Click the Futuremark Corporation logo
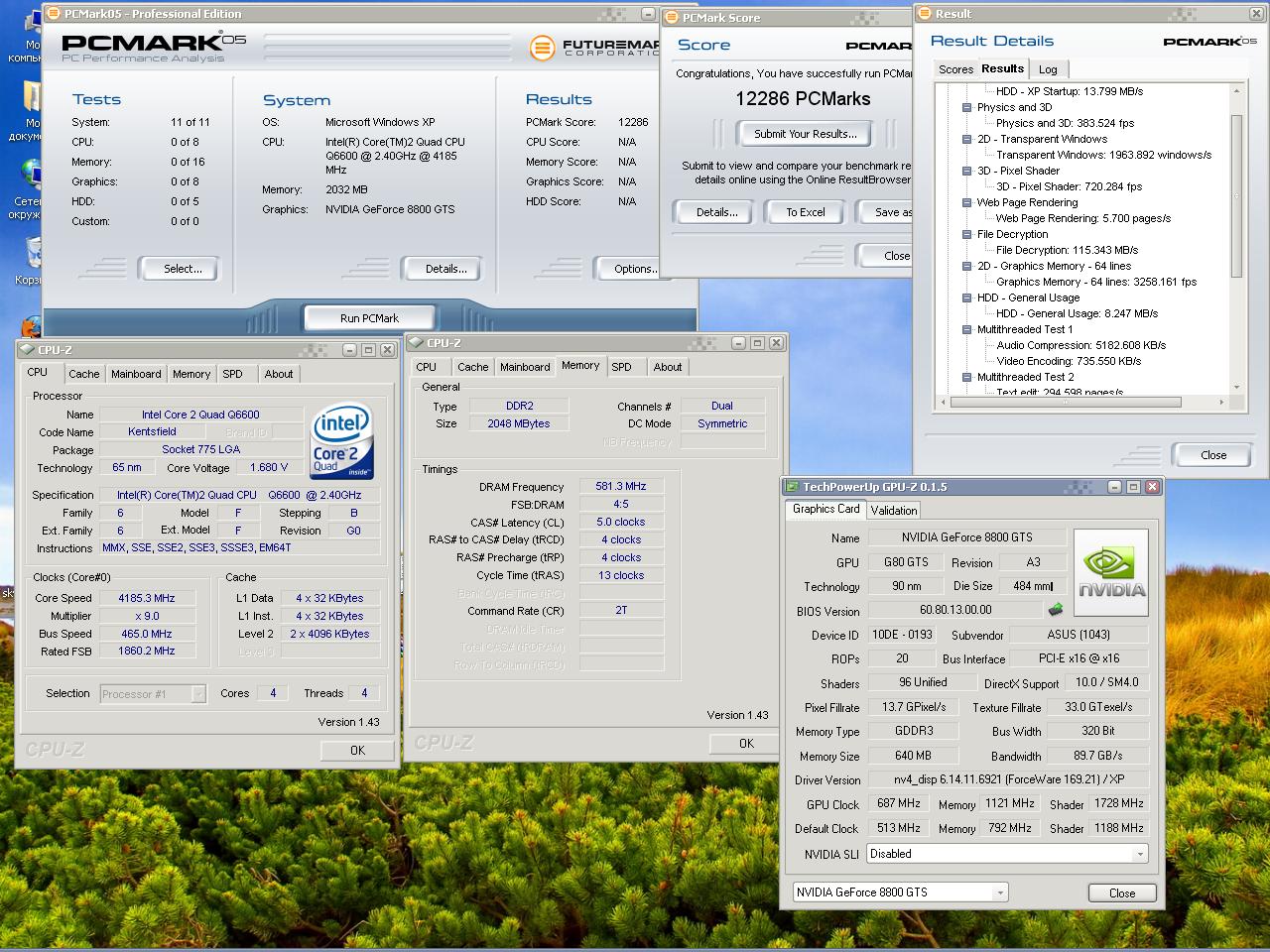The width and height of the screenshot is (1270, 952). click(x=595, y=47)
